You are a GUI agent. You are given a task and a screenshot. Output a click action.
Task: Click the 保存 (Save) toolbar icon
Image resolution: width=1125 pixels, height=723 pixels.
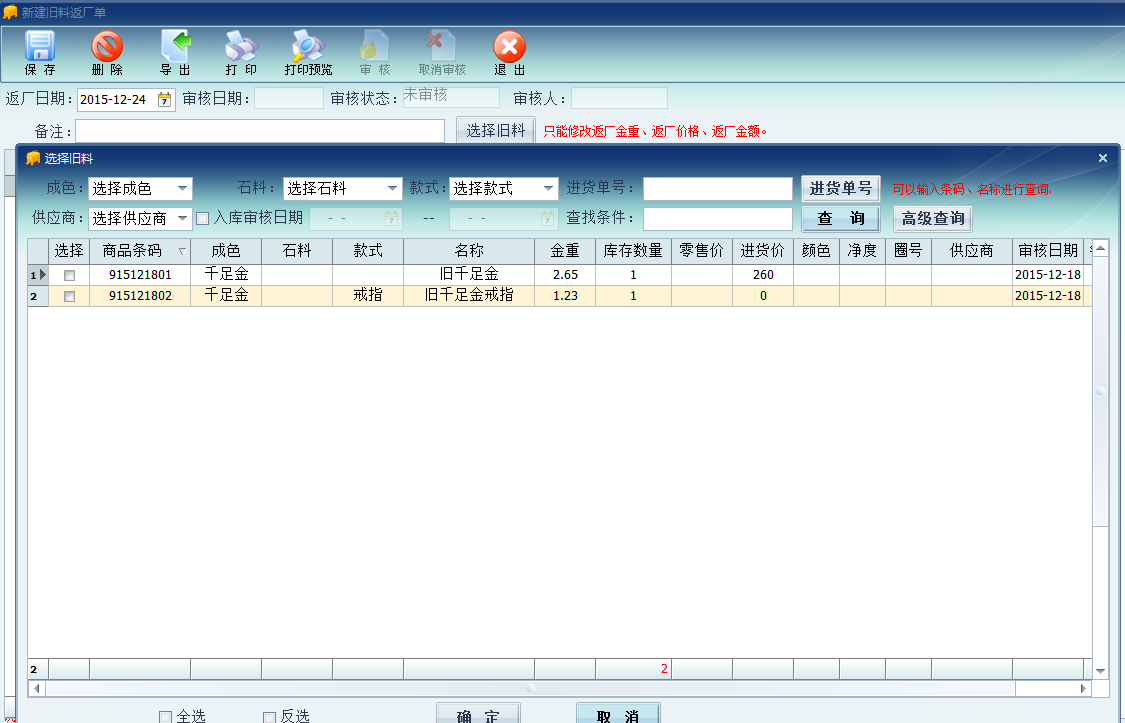point(40,53)
